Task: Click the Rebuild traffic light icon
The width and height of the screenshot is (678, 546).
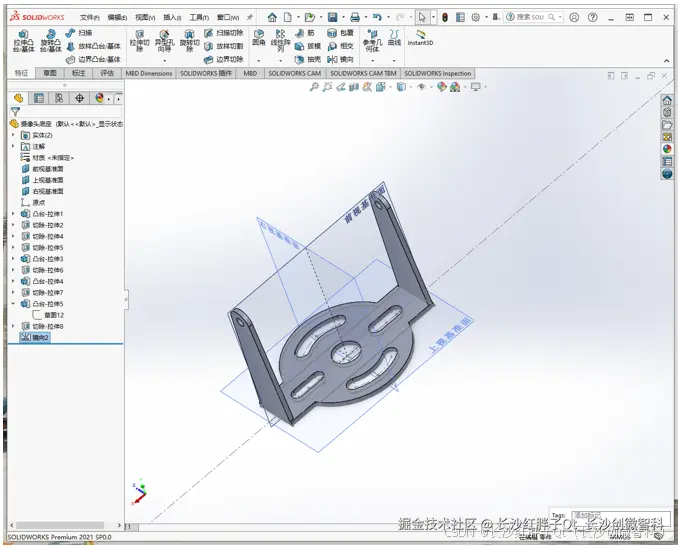Action: click(x=445, y=17)
